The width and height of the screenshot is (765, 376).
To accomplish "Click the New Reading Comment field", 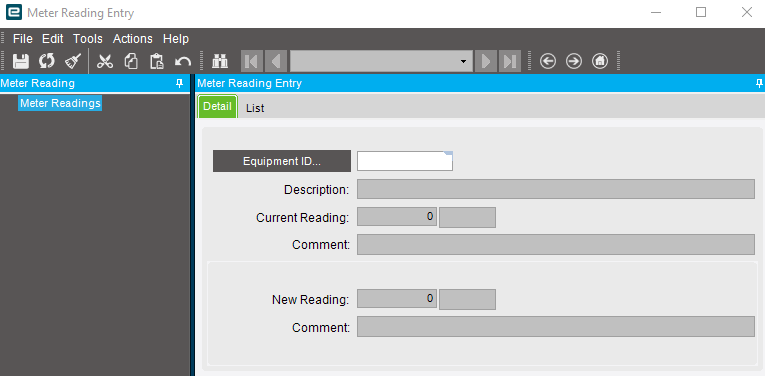I will [556, 326].
